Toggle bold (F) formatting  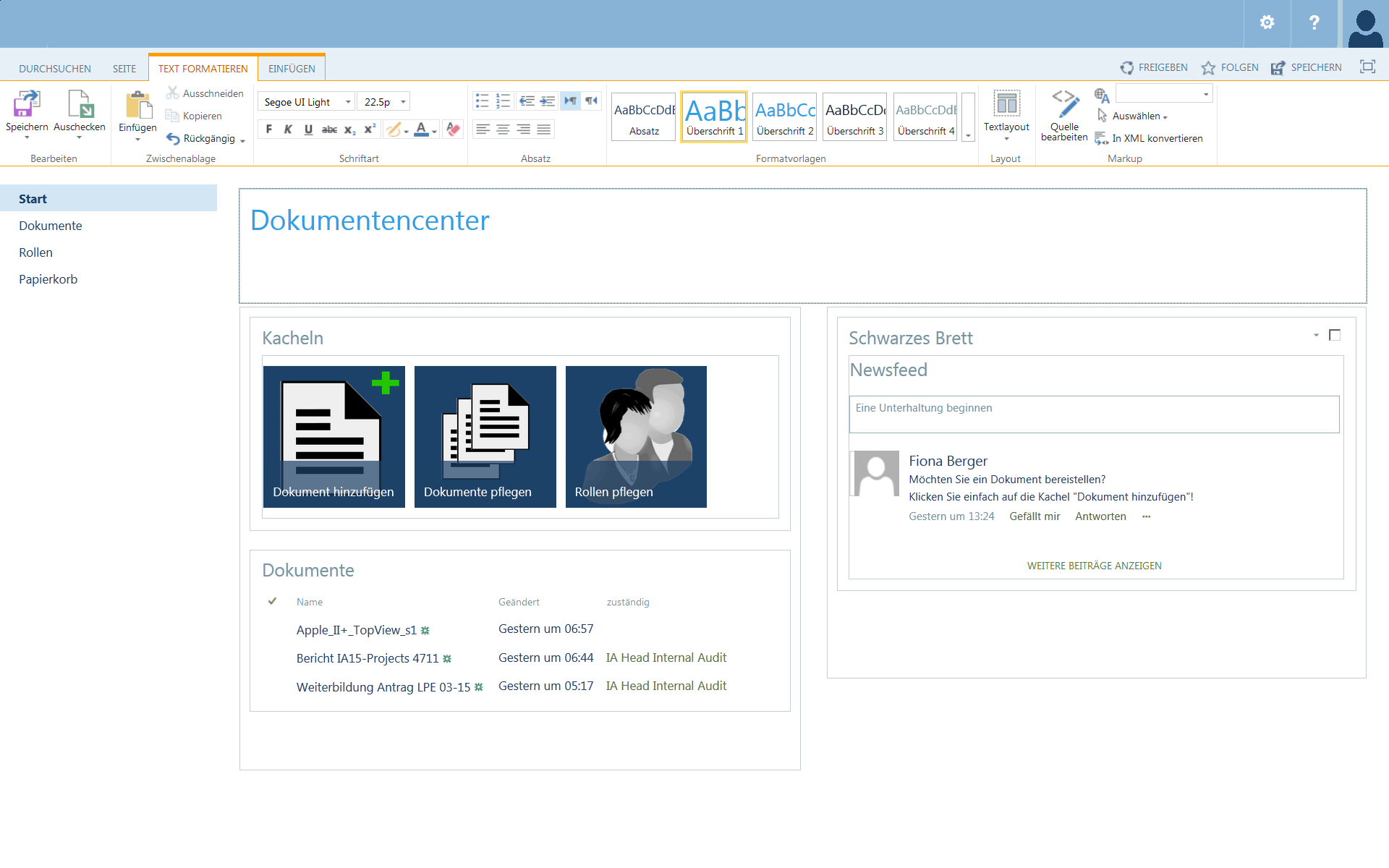pos(269,129)
